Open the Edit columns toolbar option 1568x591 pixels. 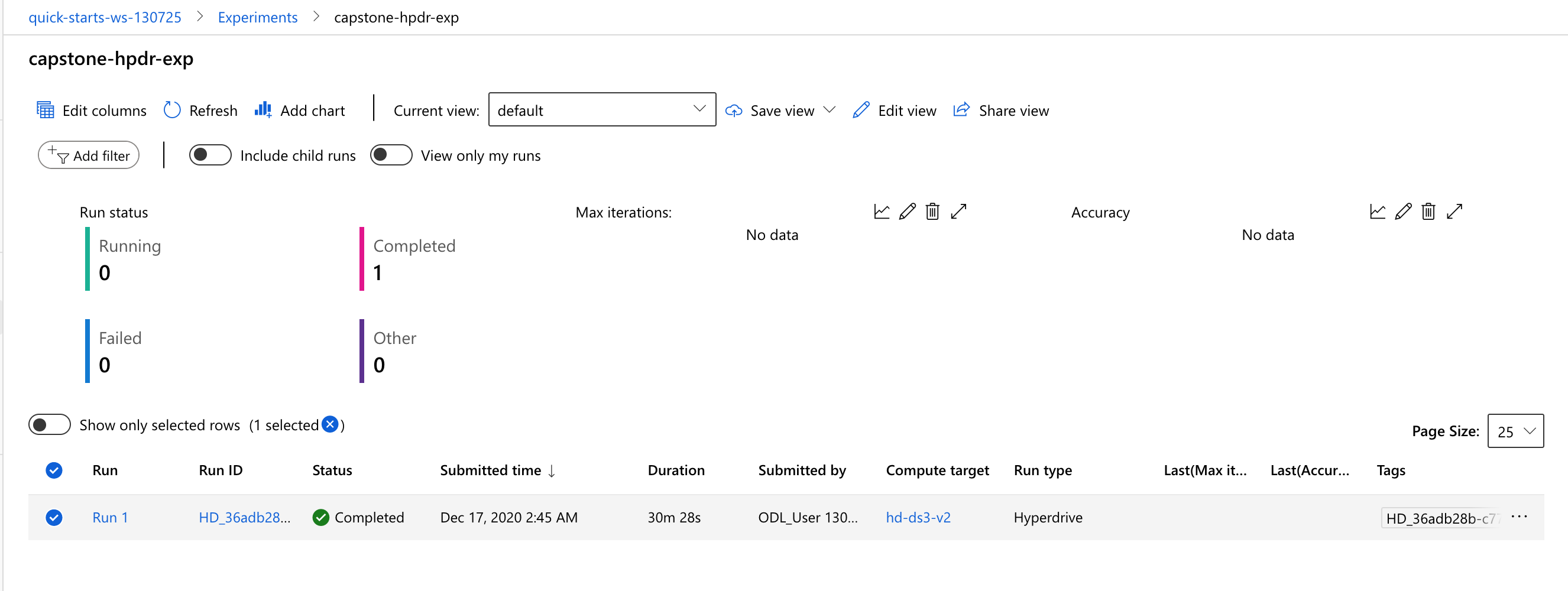coord(92,110)
